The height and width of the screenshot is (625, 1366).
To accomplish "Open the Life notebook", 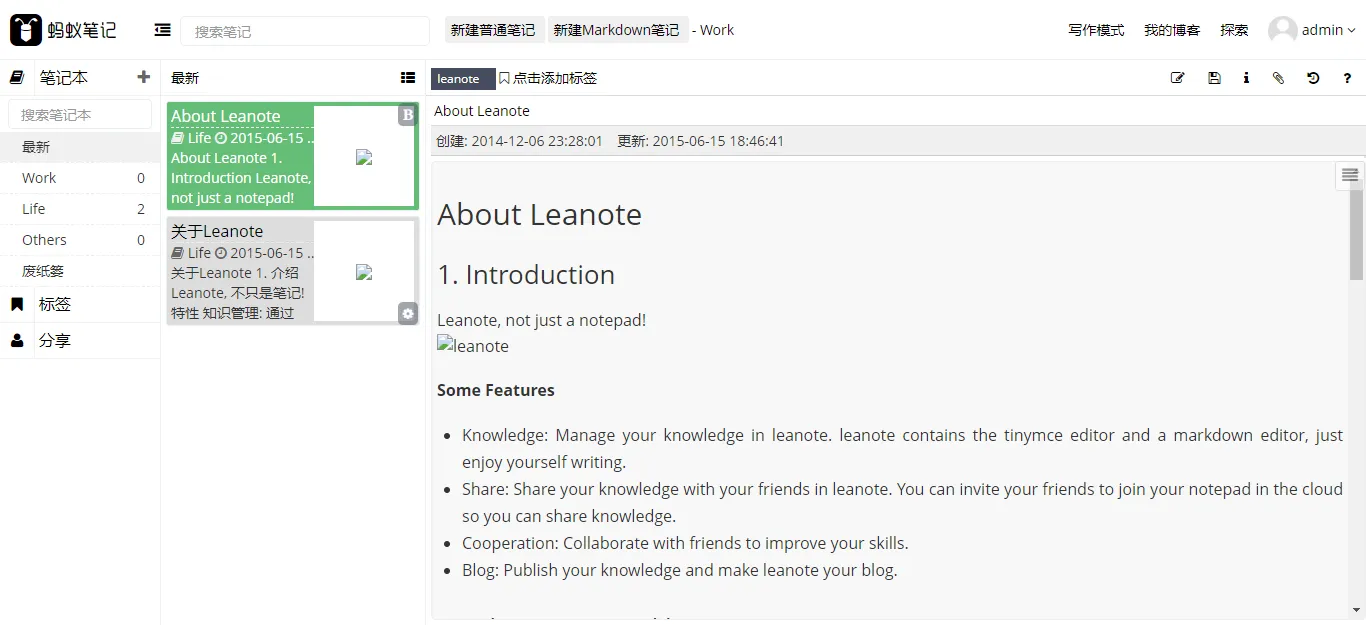I will pyautogui.click(x=80, y=209).
